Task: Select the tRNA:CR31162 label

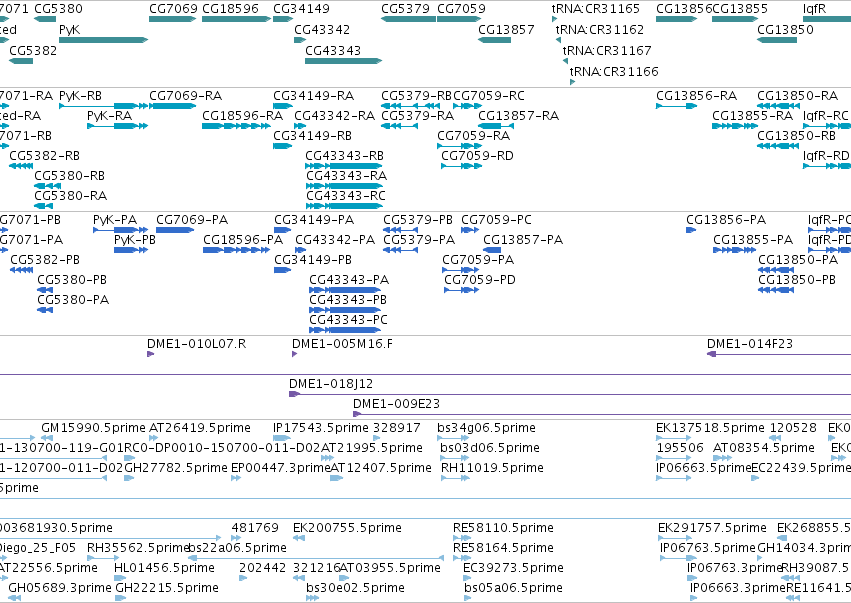Action: tap(600, 29)
